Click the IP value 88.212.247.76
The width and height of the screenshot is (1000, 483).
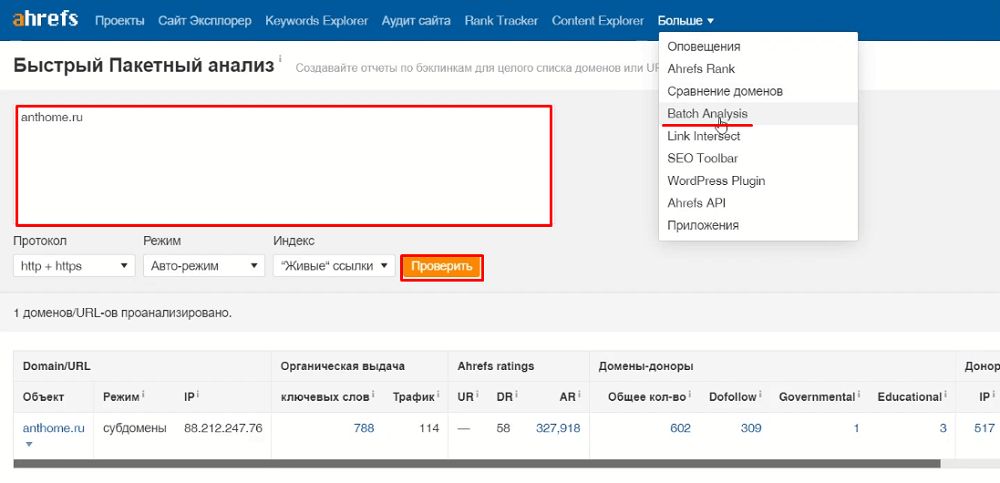coord(223,428)
